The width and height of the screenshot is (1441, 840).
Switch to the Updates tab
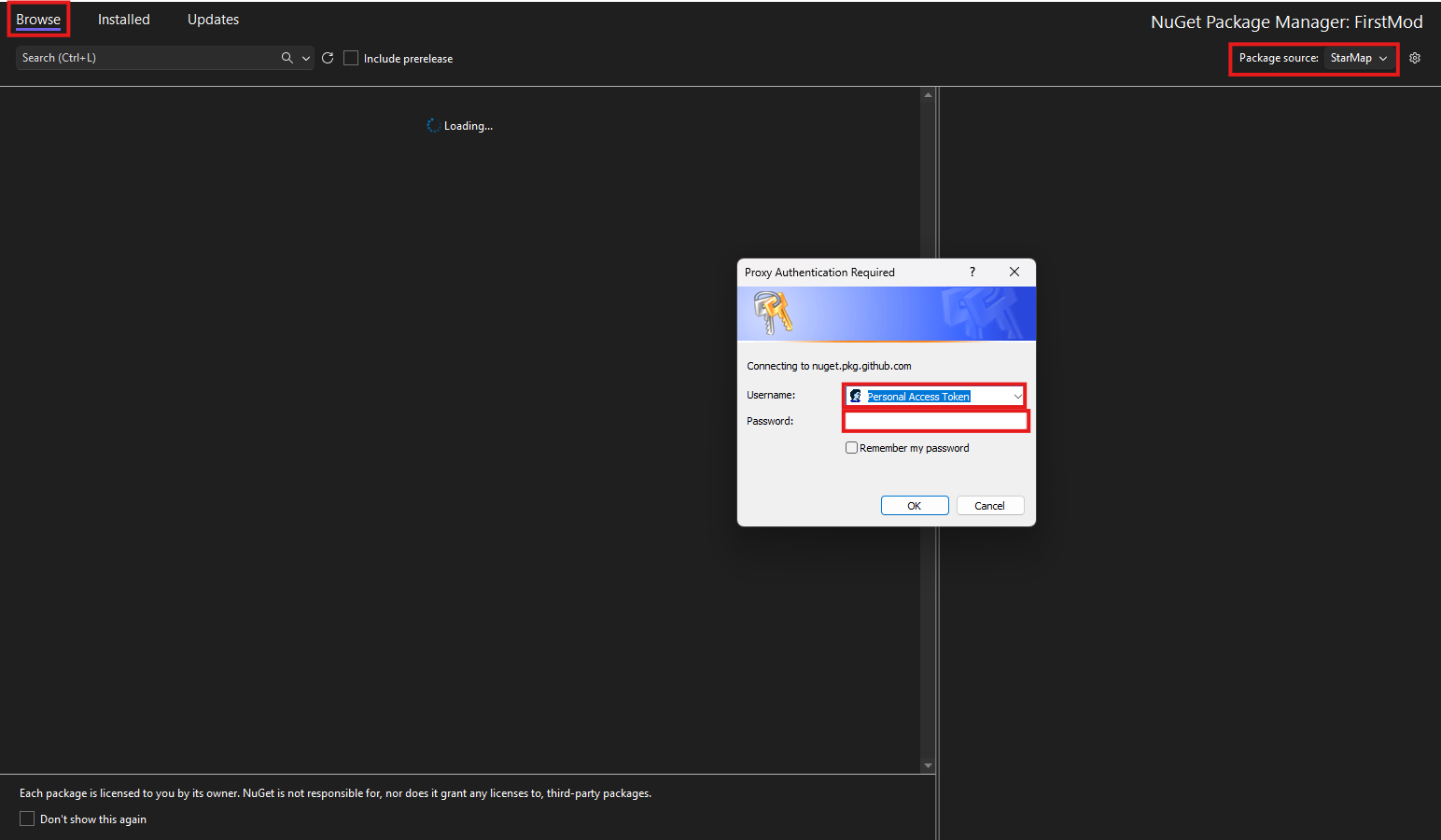coord(213,20)
